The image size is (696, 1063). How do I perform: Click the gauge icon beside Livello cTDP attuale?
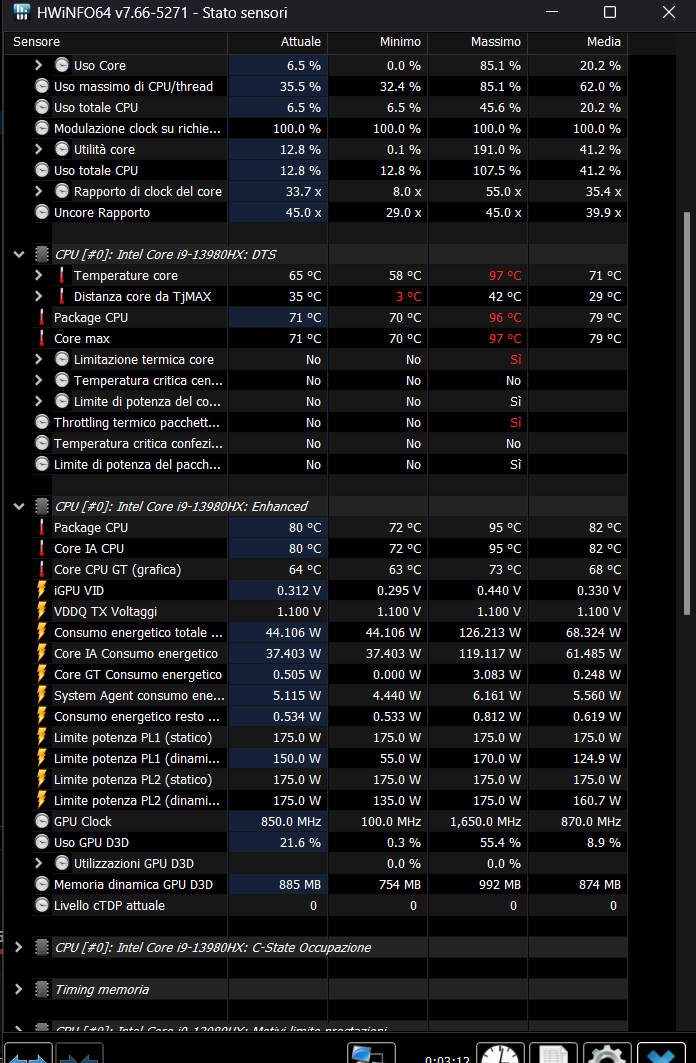point(42,906)
